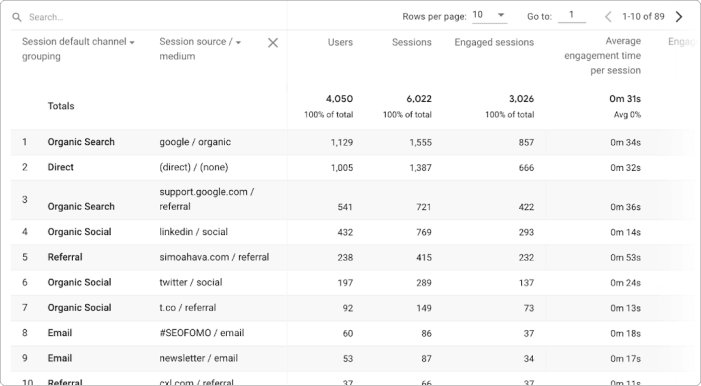Viewport: 701px width, 386px height.
Task: Click users value 1,129
Action: pyautogui.click(x=342, y=142)
